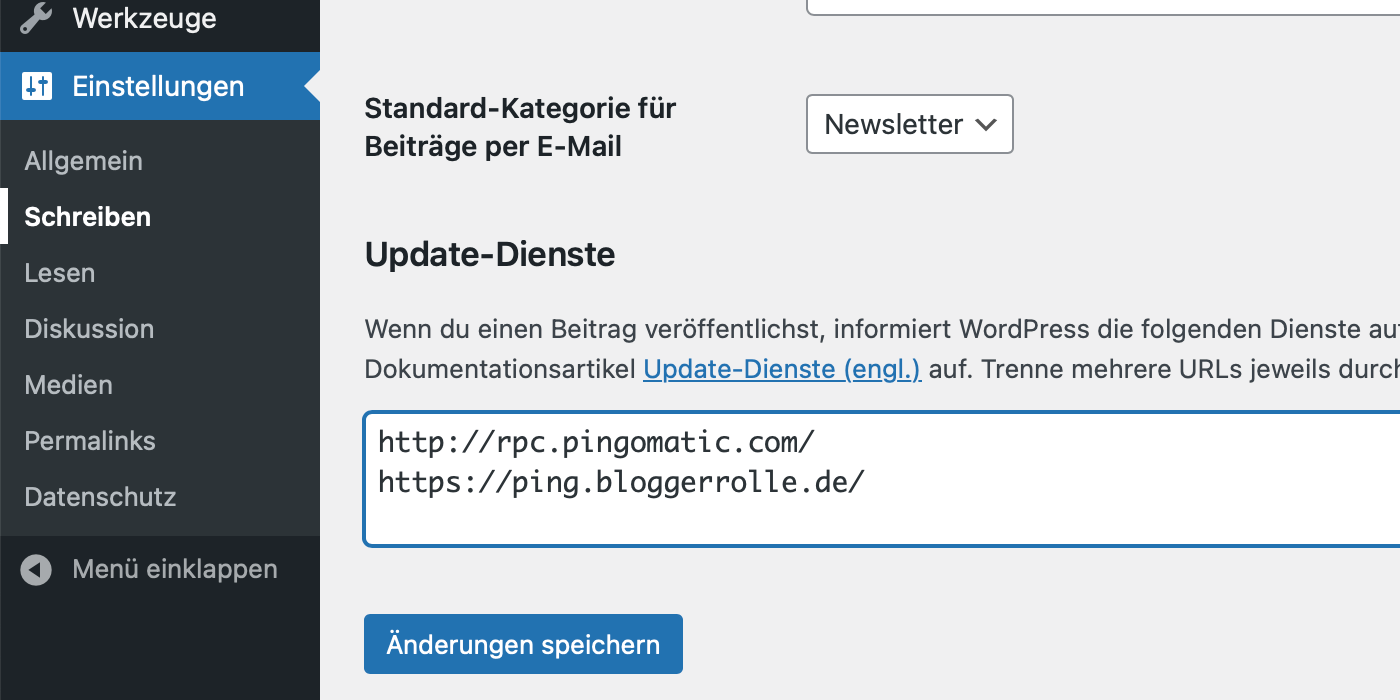The width and height of the screenshot is (1400, 700).
Task: Collapse the menu via Menü einklappen
Action: (x=160, y=570)
